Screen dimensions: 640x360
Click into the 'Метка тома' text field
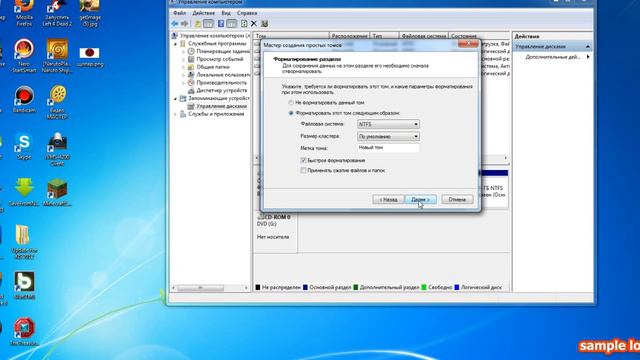click(x=388, y=148)
